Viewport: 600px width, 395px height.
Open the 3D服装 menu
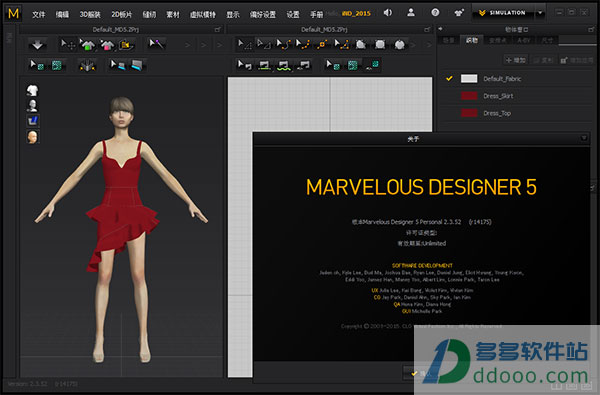coord(90,15)
